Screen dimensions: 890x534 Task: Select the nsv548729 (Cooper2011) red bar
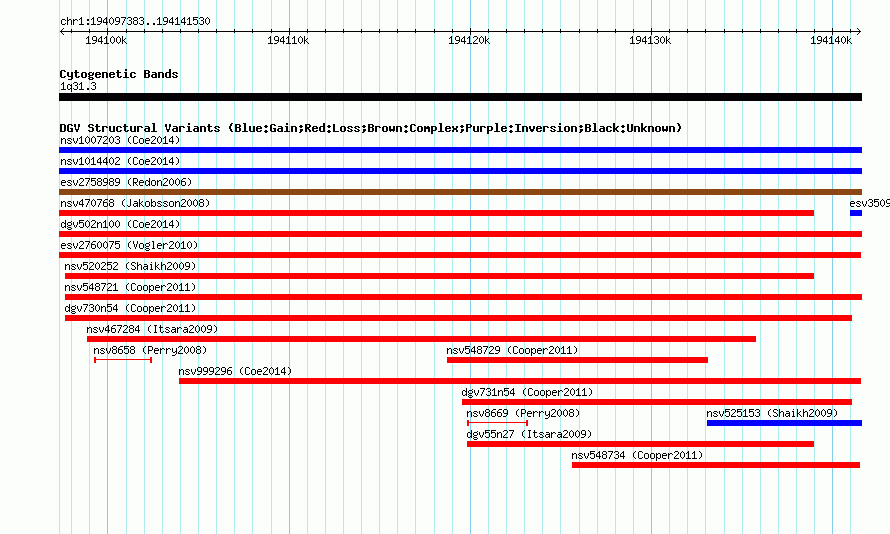pos(577,360)
